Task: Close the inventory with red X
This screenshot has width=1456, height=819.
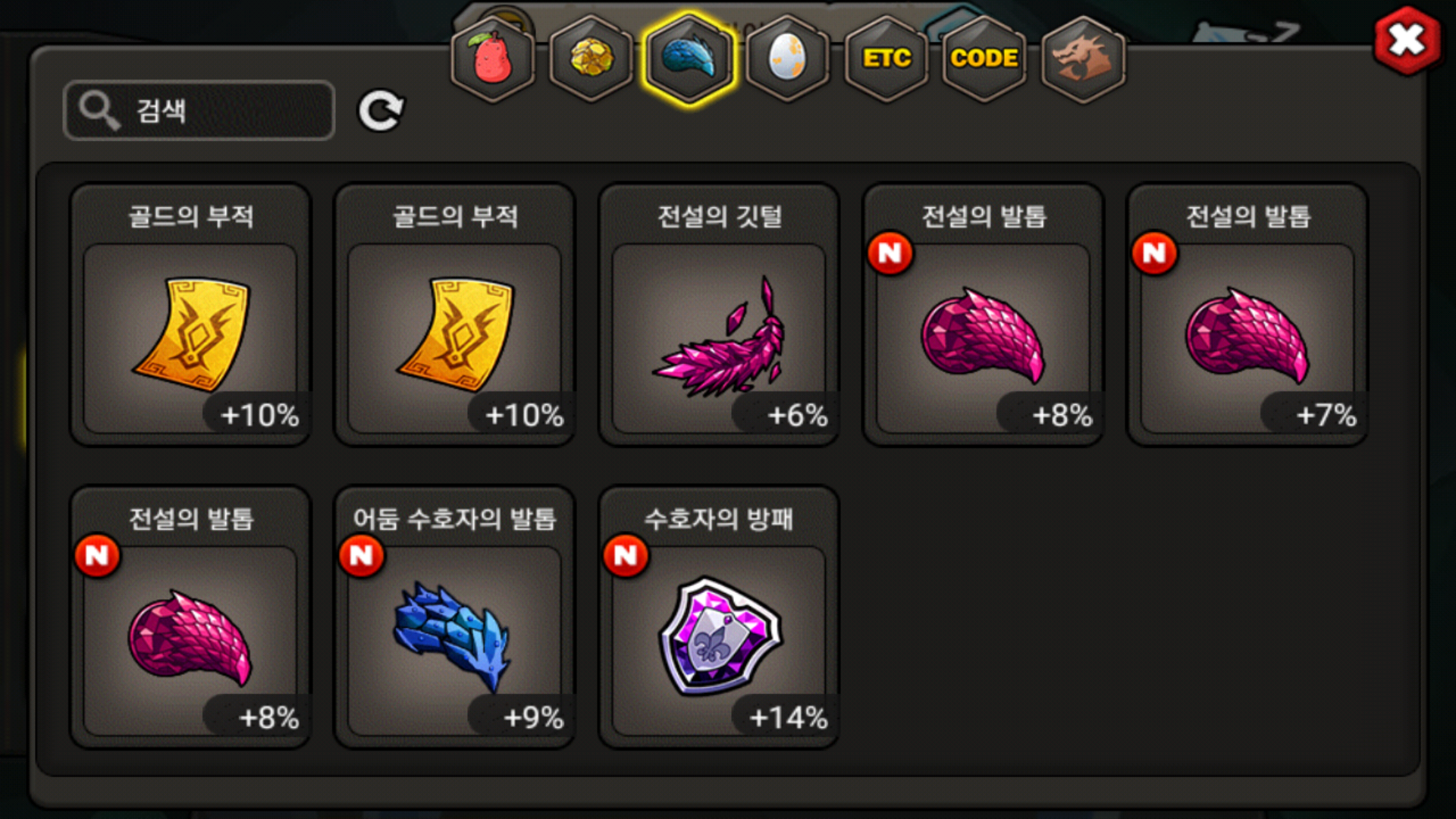Action: [x=1407, y=41]
